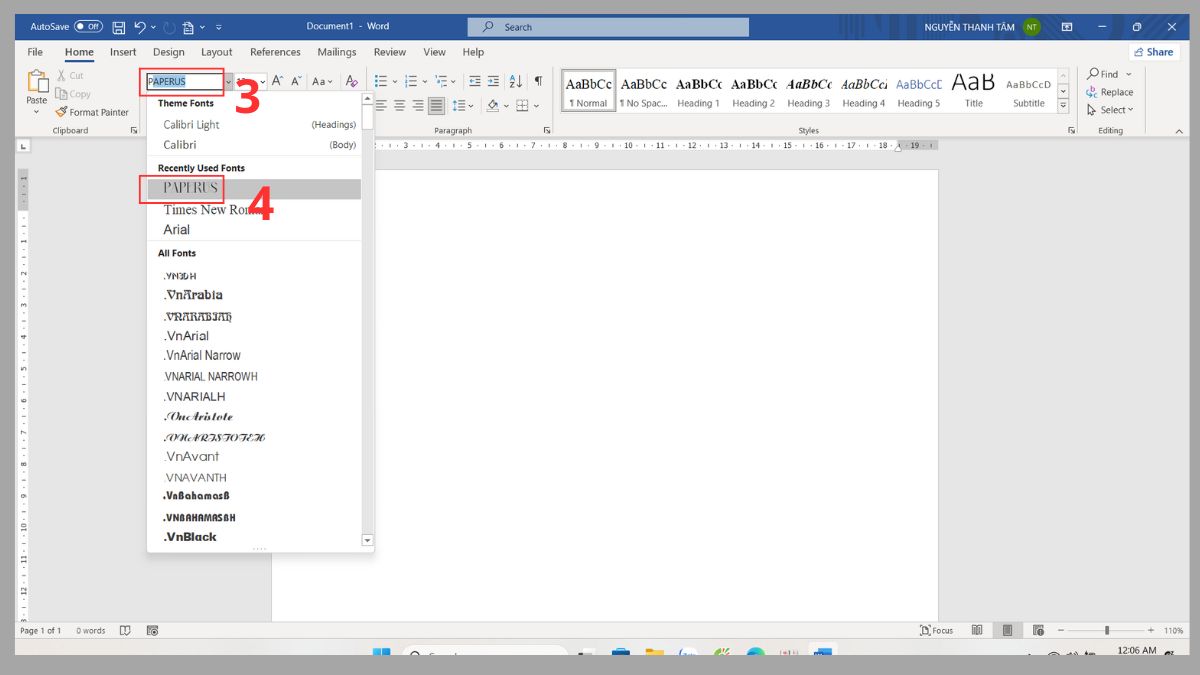Open the Sort dialog icon
Viewport: 1200px width, 675px height.
514,82
